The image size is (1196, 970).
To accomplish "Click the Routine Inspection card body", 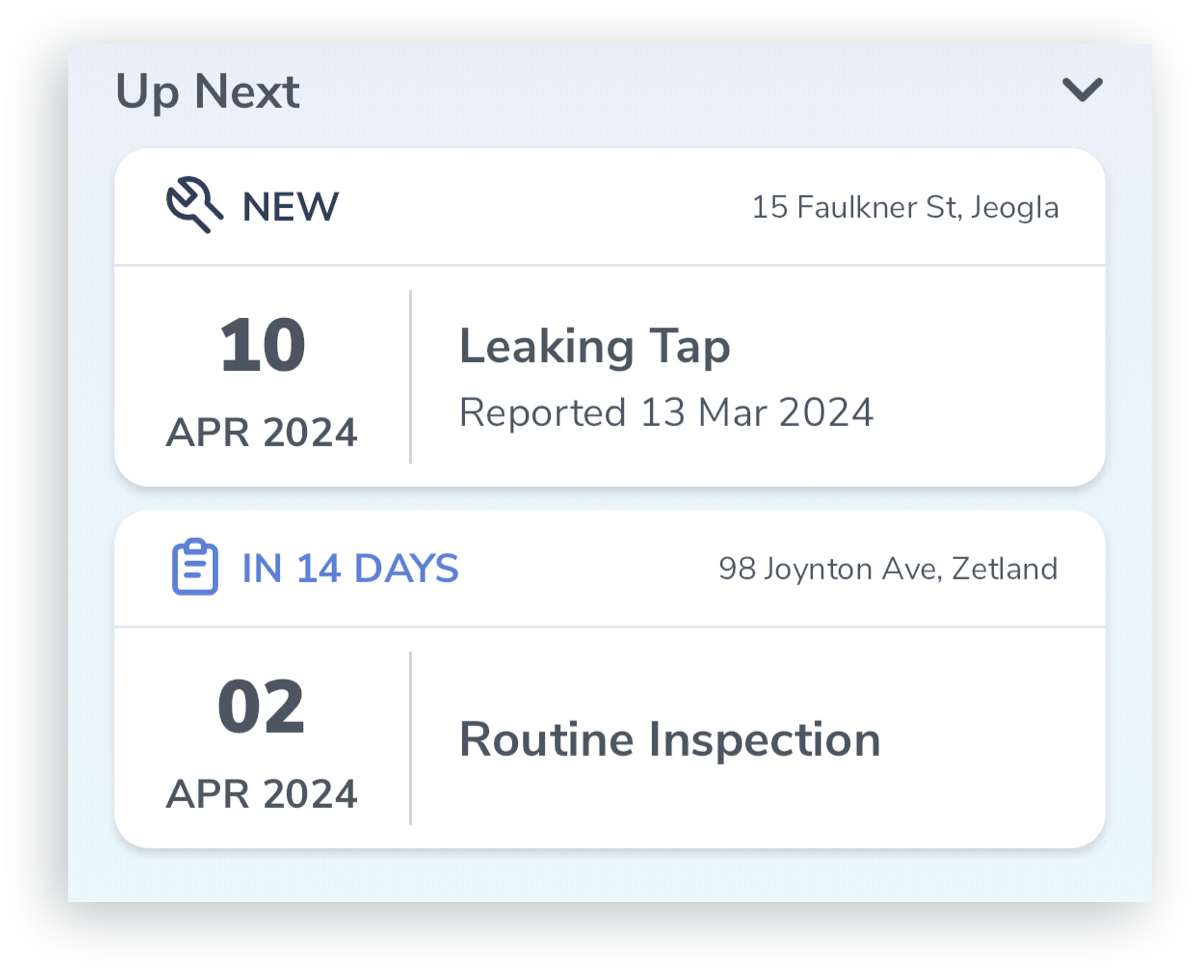I will coord(609,737).
